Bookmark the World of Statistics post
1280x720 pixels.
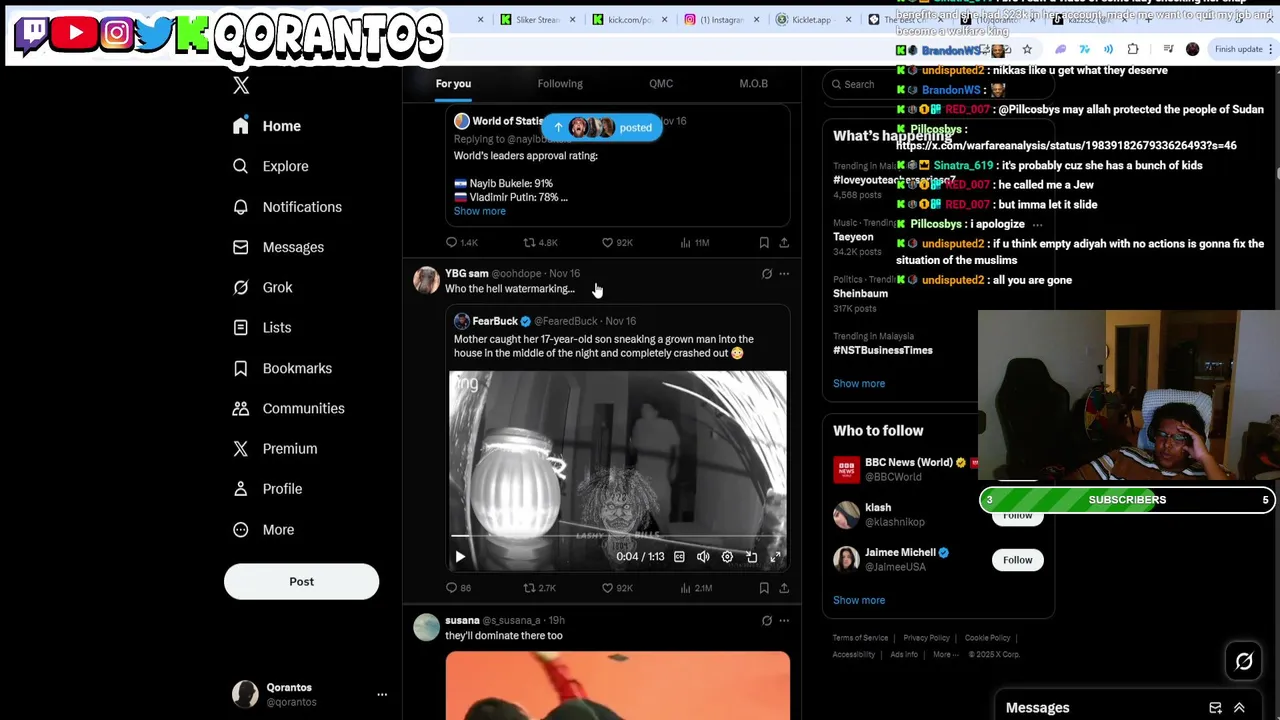(x=764, y=242)
